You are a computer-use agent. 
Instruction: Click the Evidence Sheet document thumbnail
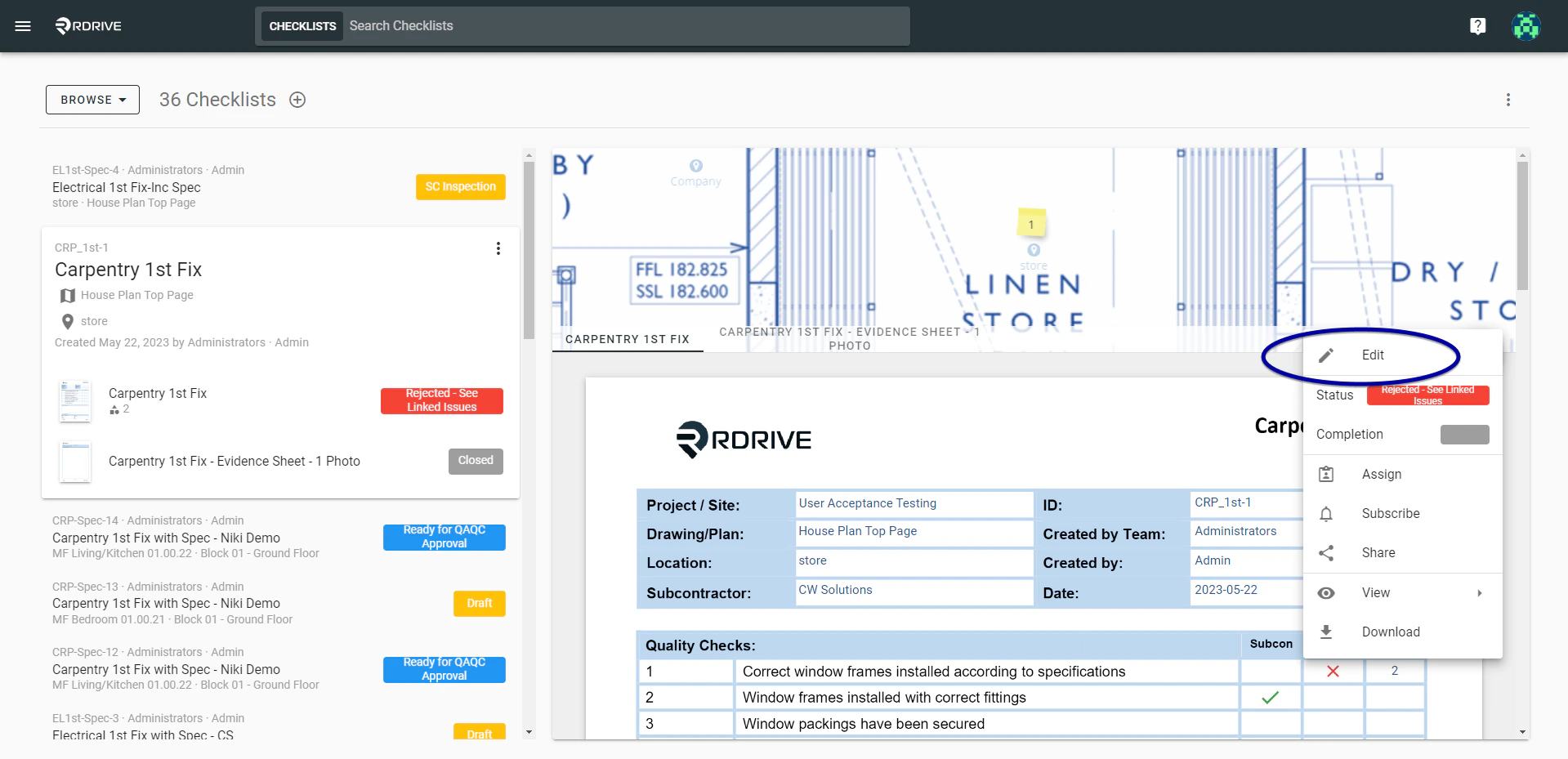pyautogui.click(x=75, y=462)
